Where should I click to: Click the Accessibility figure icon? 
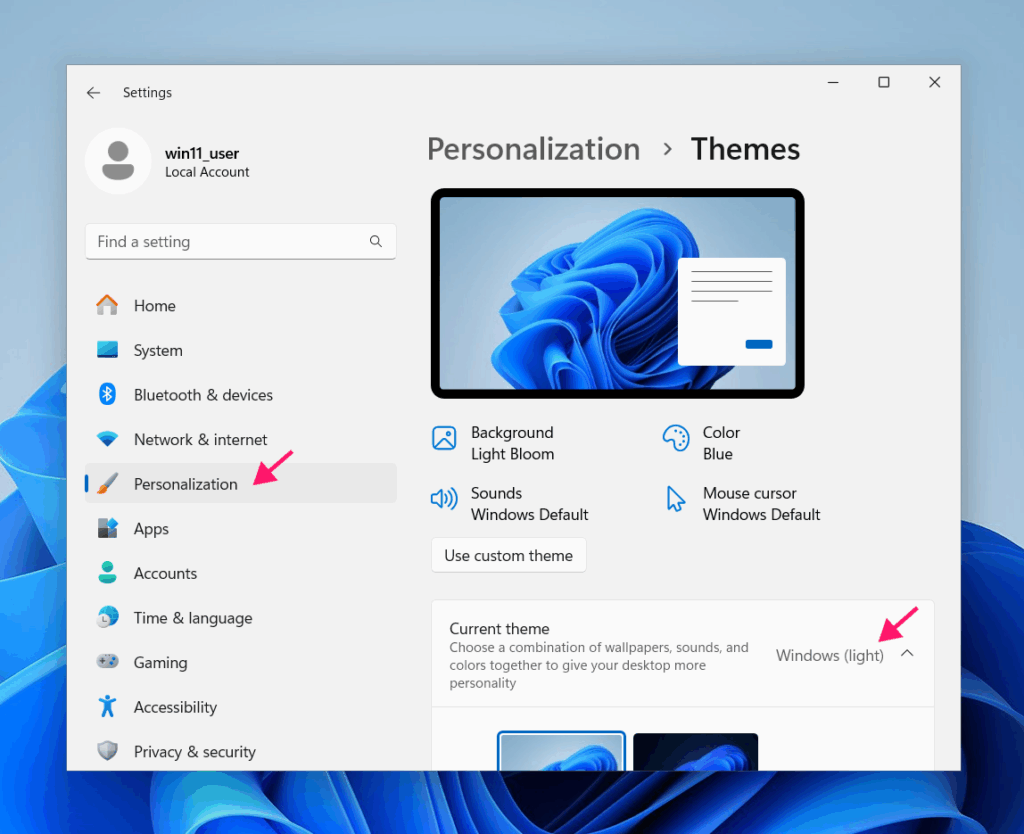107,706
